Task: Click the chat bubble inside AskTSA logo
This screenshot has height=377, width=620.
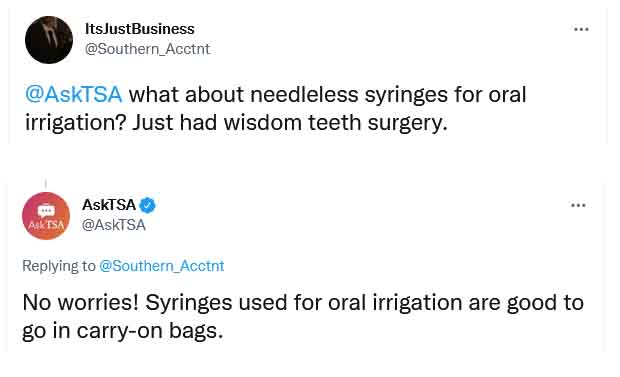Action: (46, 211)
